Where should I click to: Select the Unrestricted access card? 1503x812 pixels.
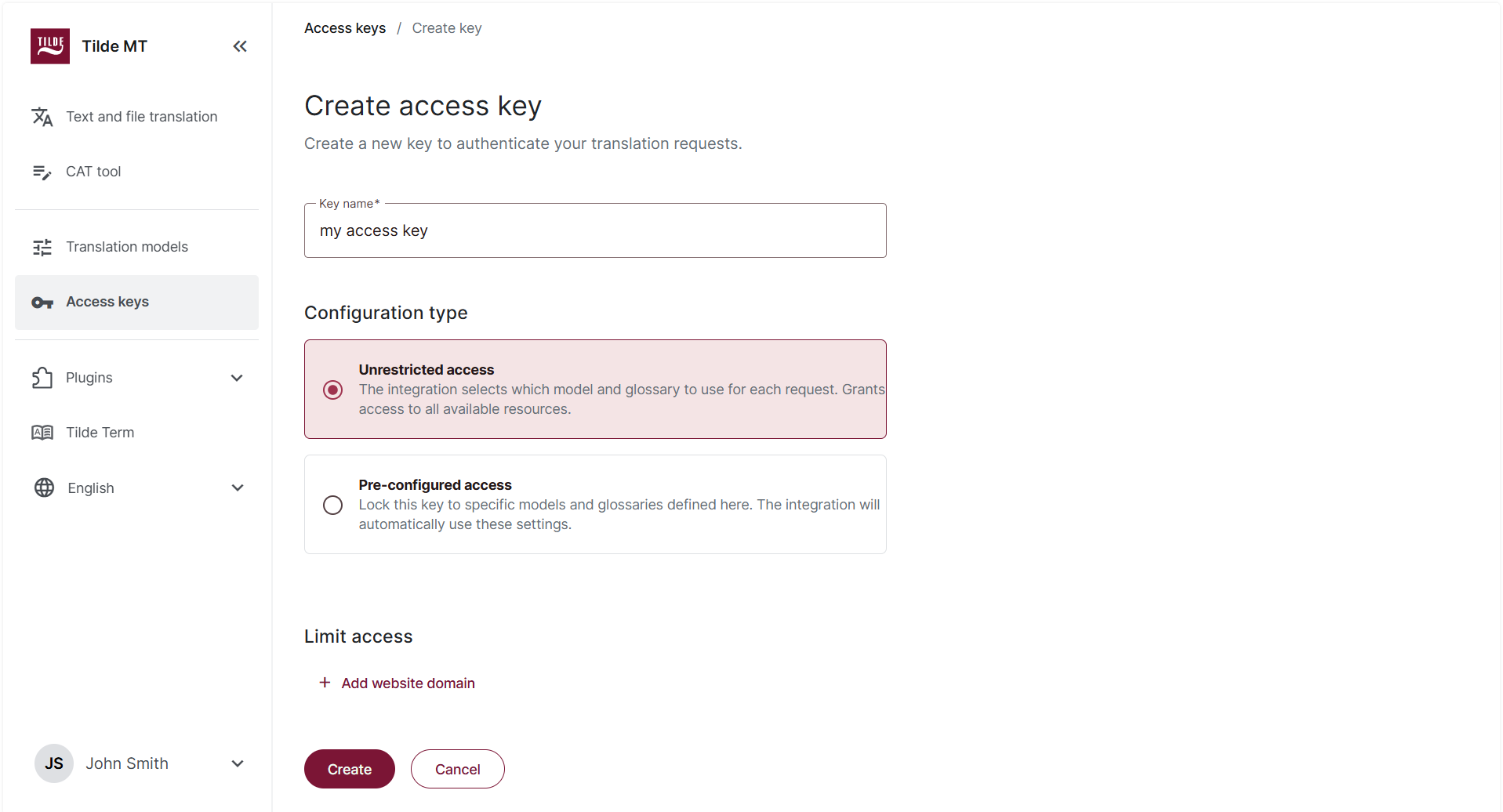tap(595, 389)
